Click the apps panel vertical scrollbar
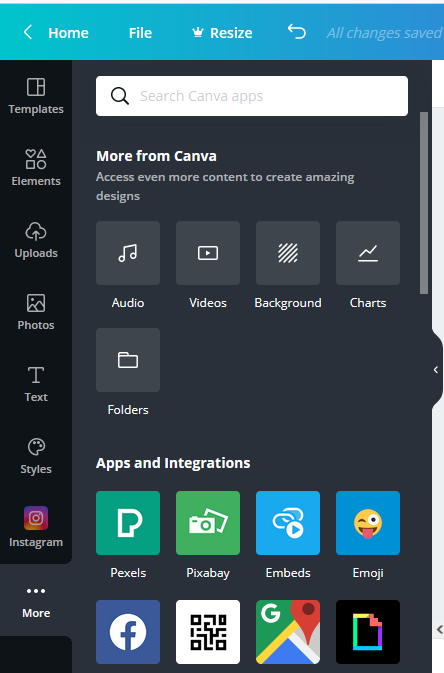The image size is (444, 673). tap(424, 203)
